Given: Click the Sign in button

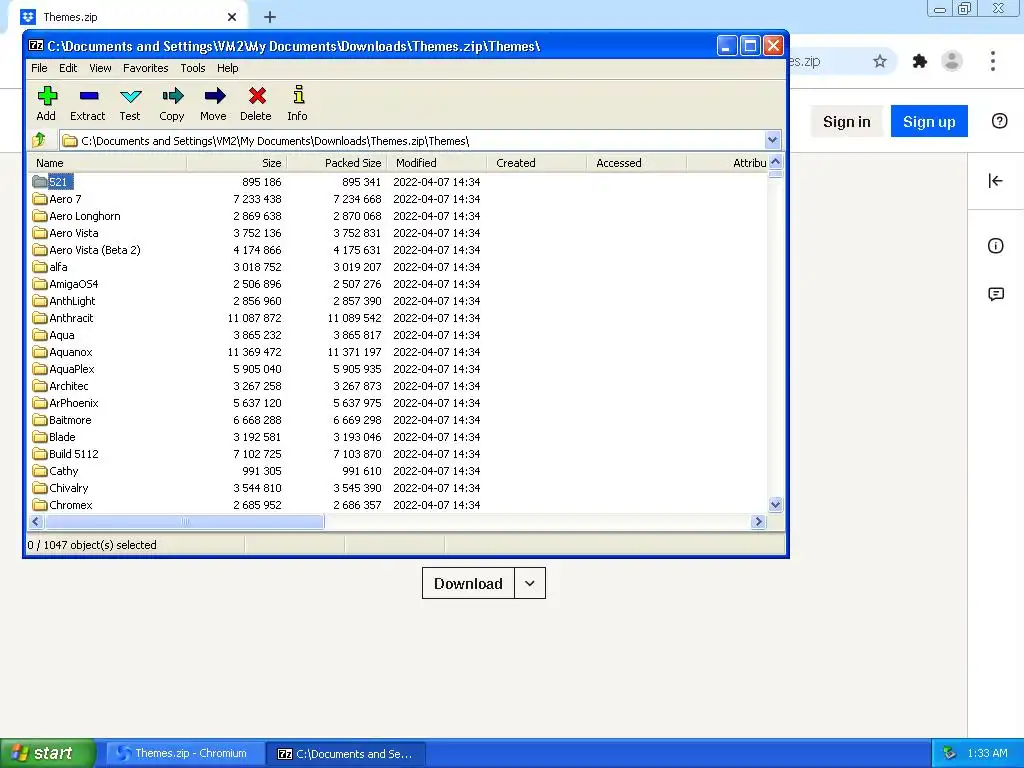Looking at the screenshot, I should click(x=846, y=121).
